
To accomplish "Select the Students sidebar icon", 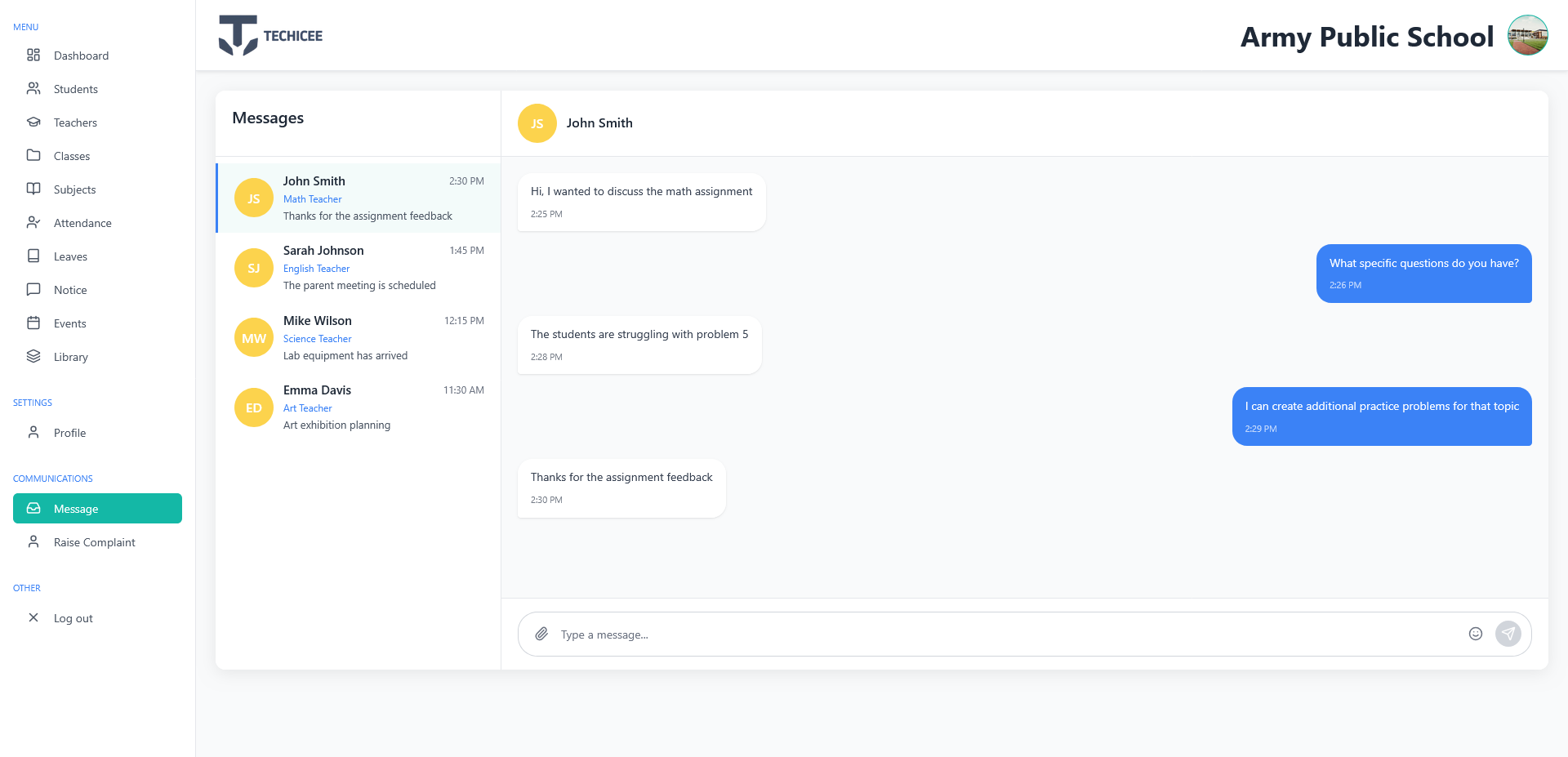I will click(x=33, y=88).
